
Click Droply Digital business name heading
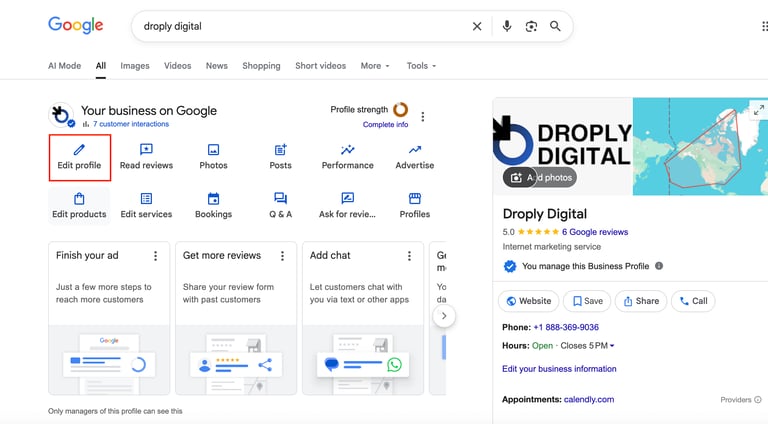pyautogui.click(x=545, y=214)
